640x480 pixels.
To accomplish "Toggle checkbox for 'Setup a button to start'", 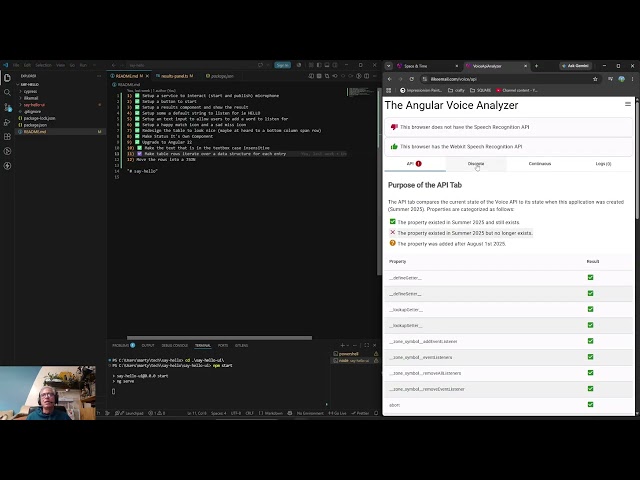I will click(x=138, y=101).
